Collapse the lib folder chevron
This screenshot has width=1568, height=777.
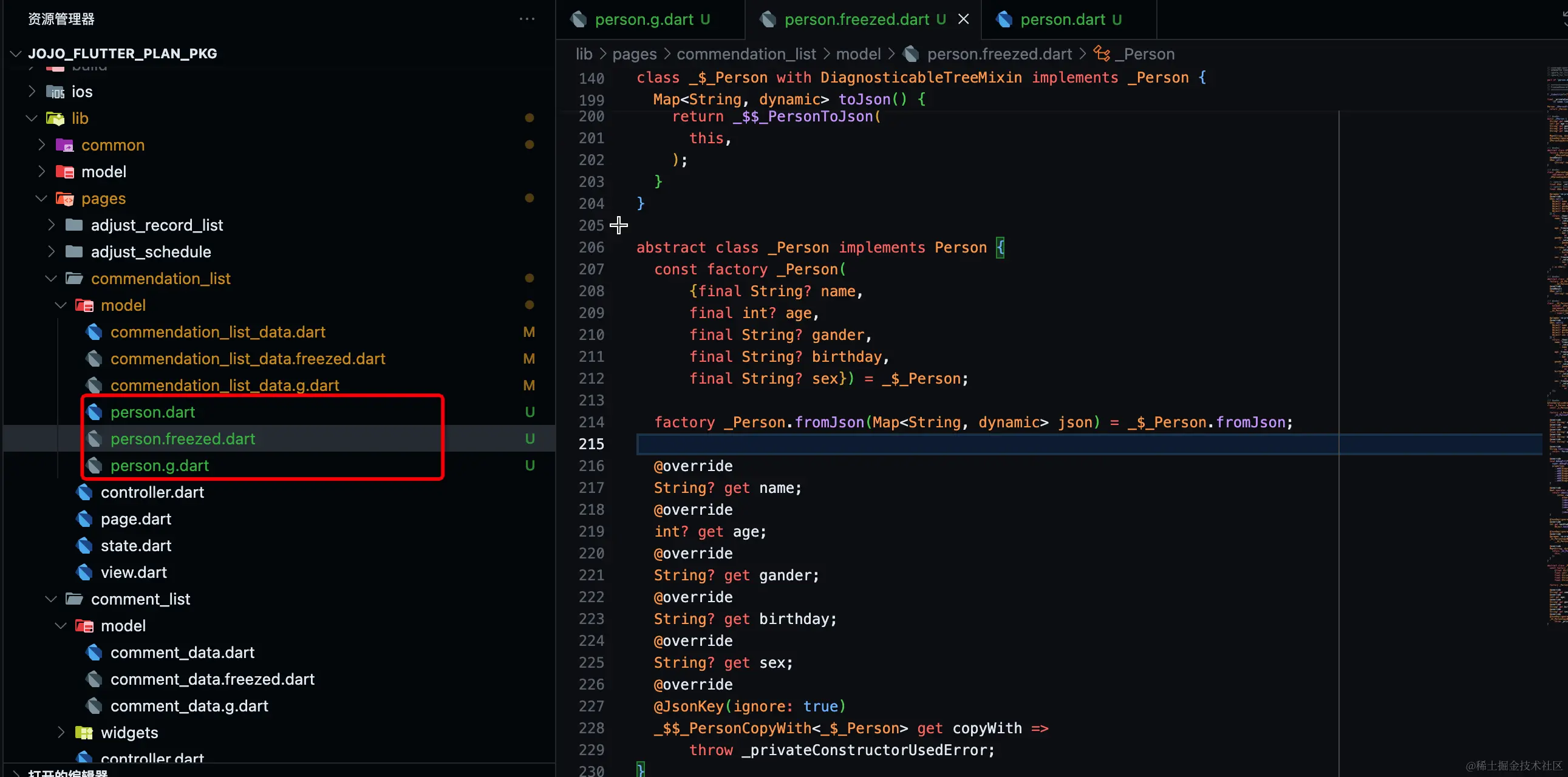[32, 118]
